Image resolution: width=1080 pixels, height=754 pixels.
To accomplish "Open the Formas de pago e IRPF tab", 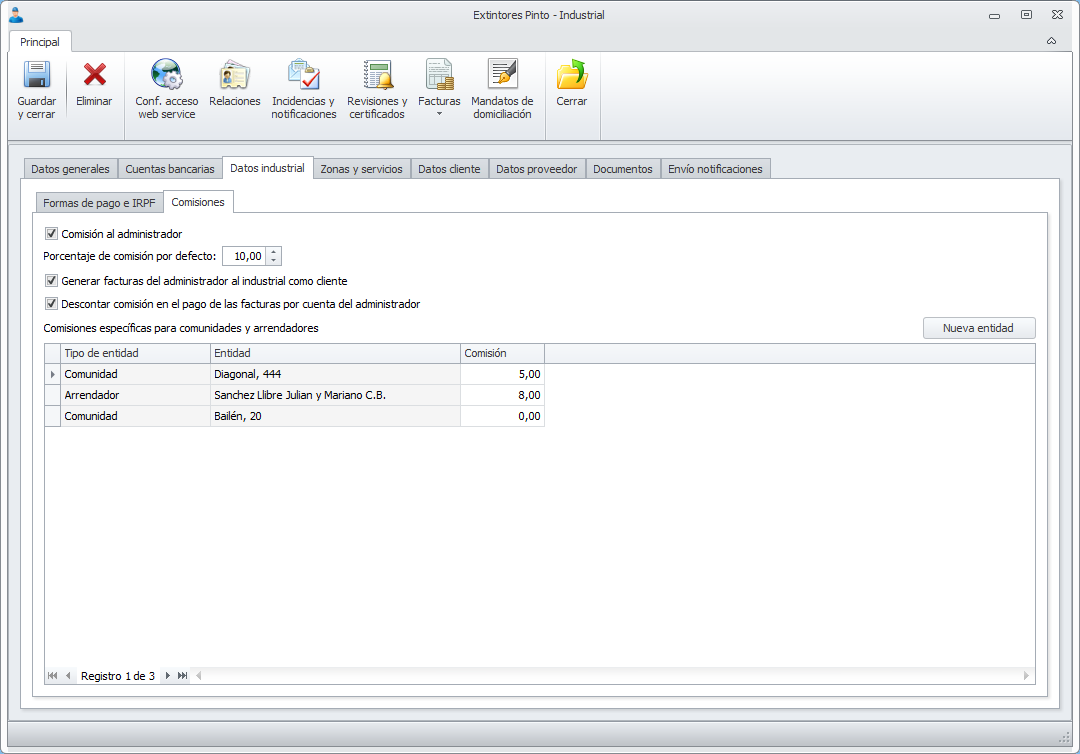I will point(99,202).
